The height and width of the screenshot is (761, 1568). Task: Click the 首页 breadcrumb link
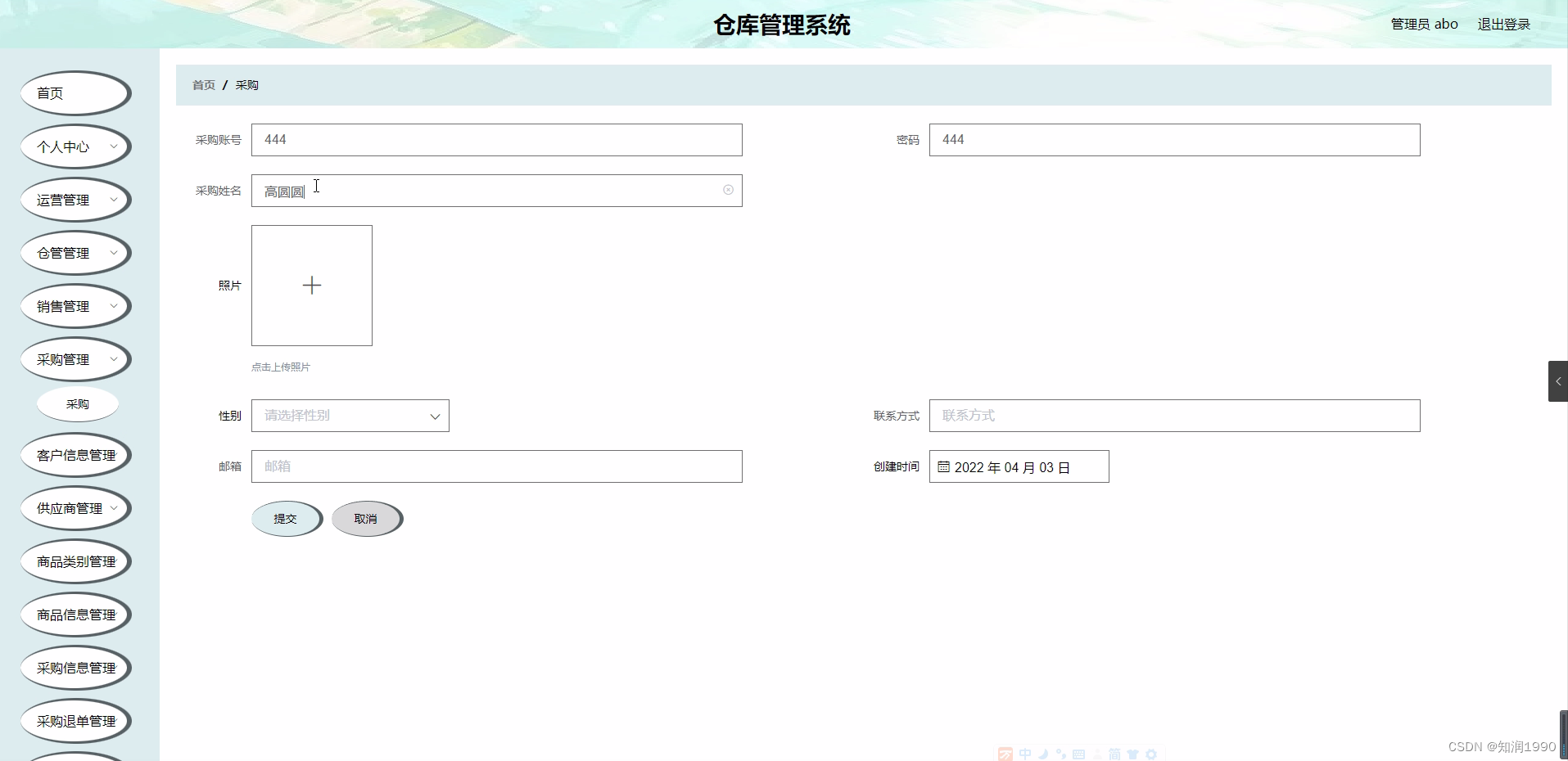tap(204, 85)
